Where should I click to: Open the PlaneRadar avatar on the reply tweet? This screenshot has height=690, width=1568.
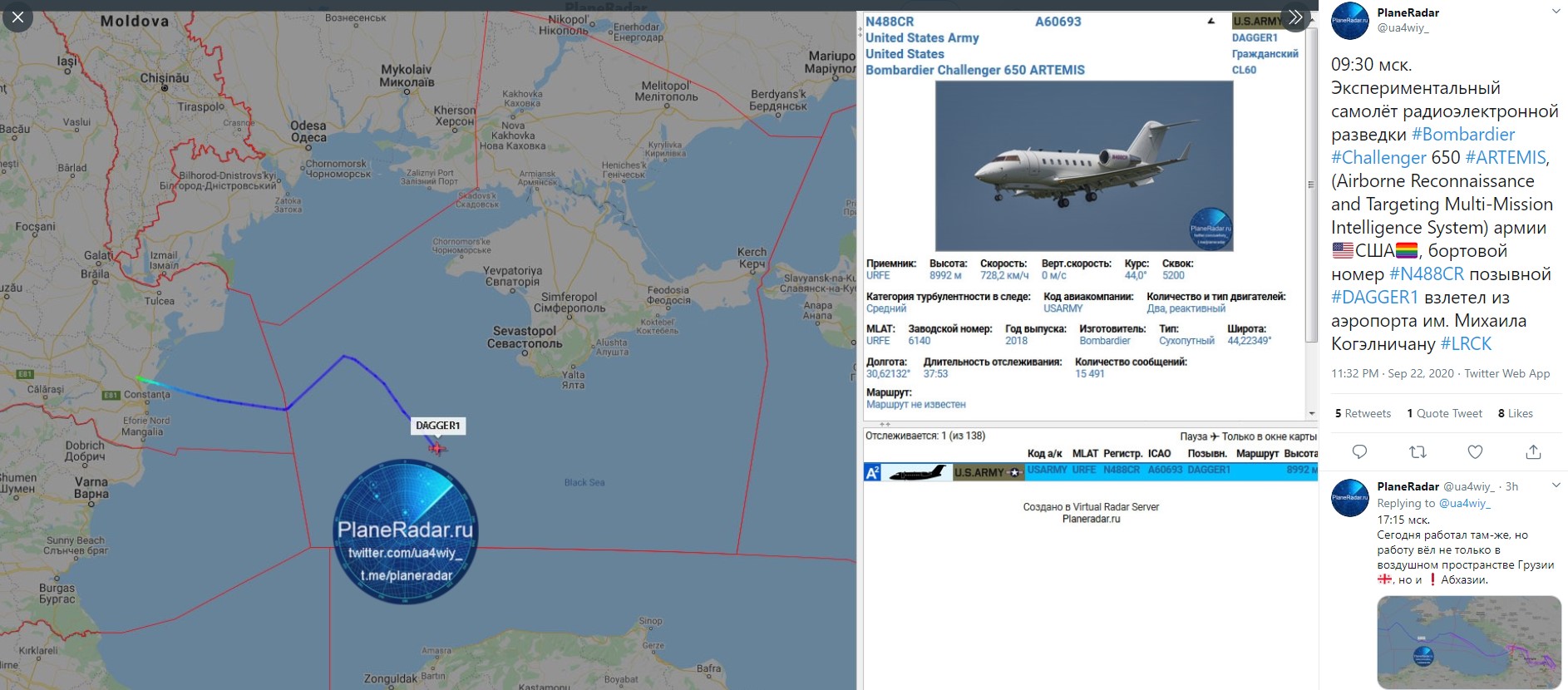pyautogui.click(x=1350, y=498)
